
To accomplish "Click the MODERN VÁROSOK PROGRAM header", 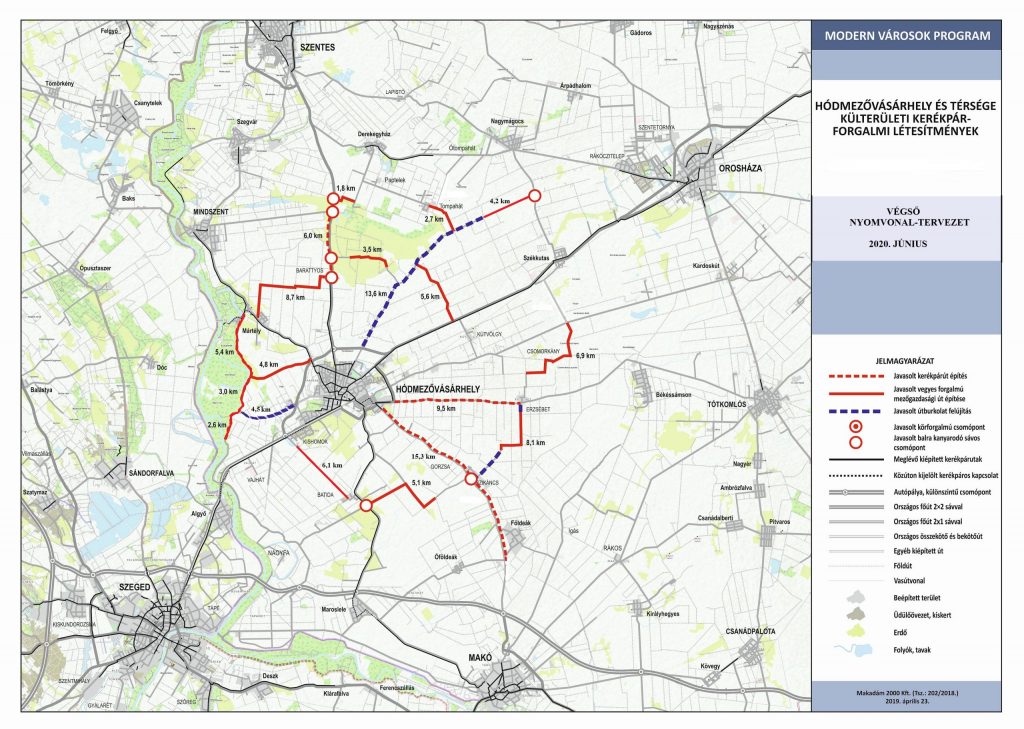I will point(907,36).
